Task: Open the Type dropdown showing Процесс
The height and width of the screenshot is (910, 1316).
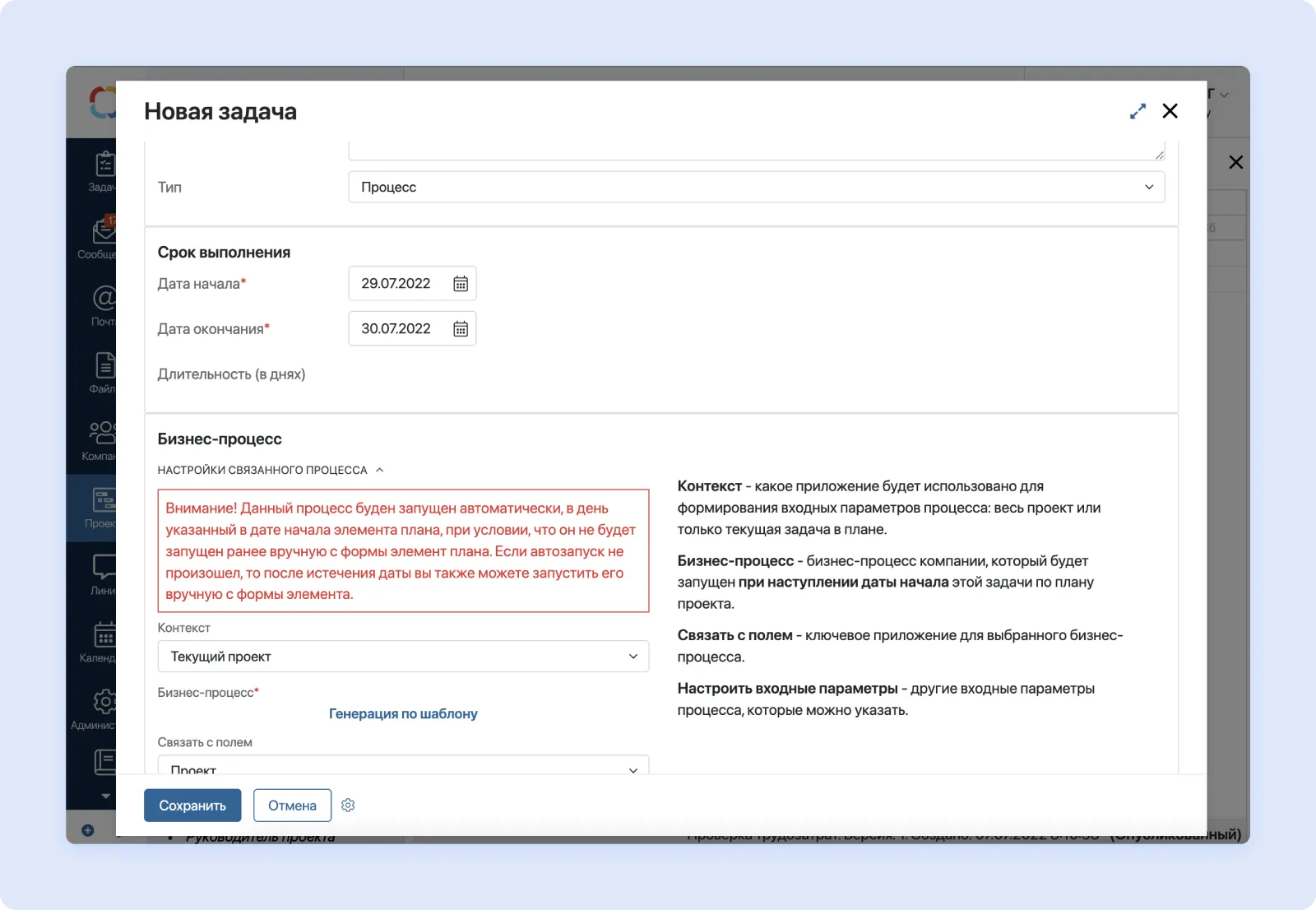Action: (756, 187)
